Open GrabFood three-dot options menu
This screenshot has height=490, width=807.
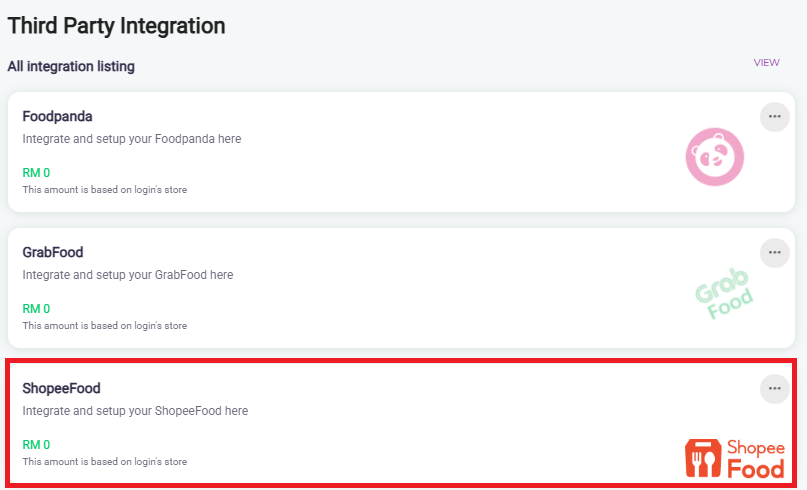pos(774,253)
